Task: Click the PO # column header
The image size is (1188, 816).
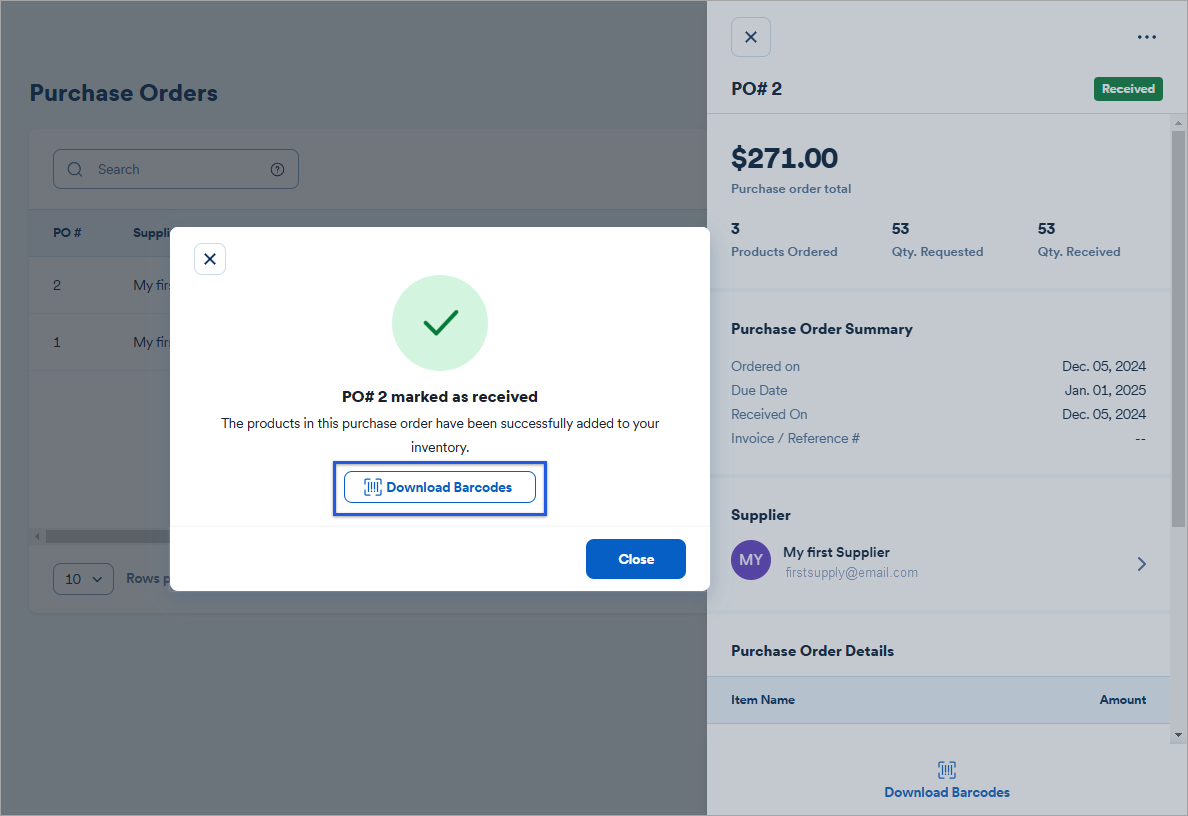Action: pyautogui.click(x=67, y=233)
